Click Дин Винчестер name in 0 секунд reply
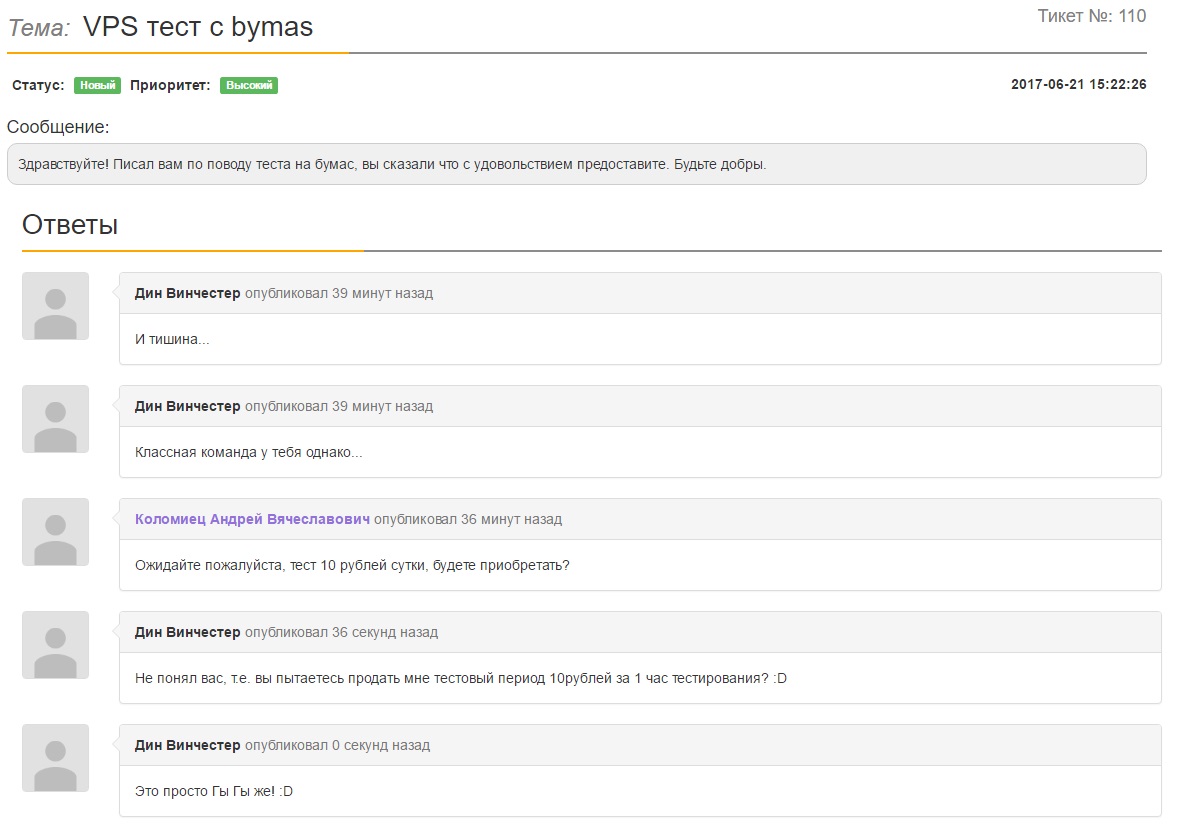The image size is (1177, 829). pos(187,745)
